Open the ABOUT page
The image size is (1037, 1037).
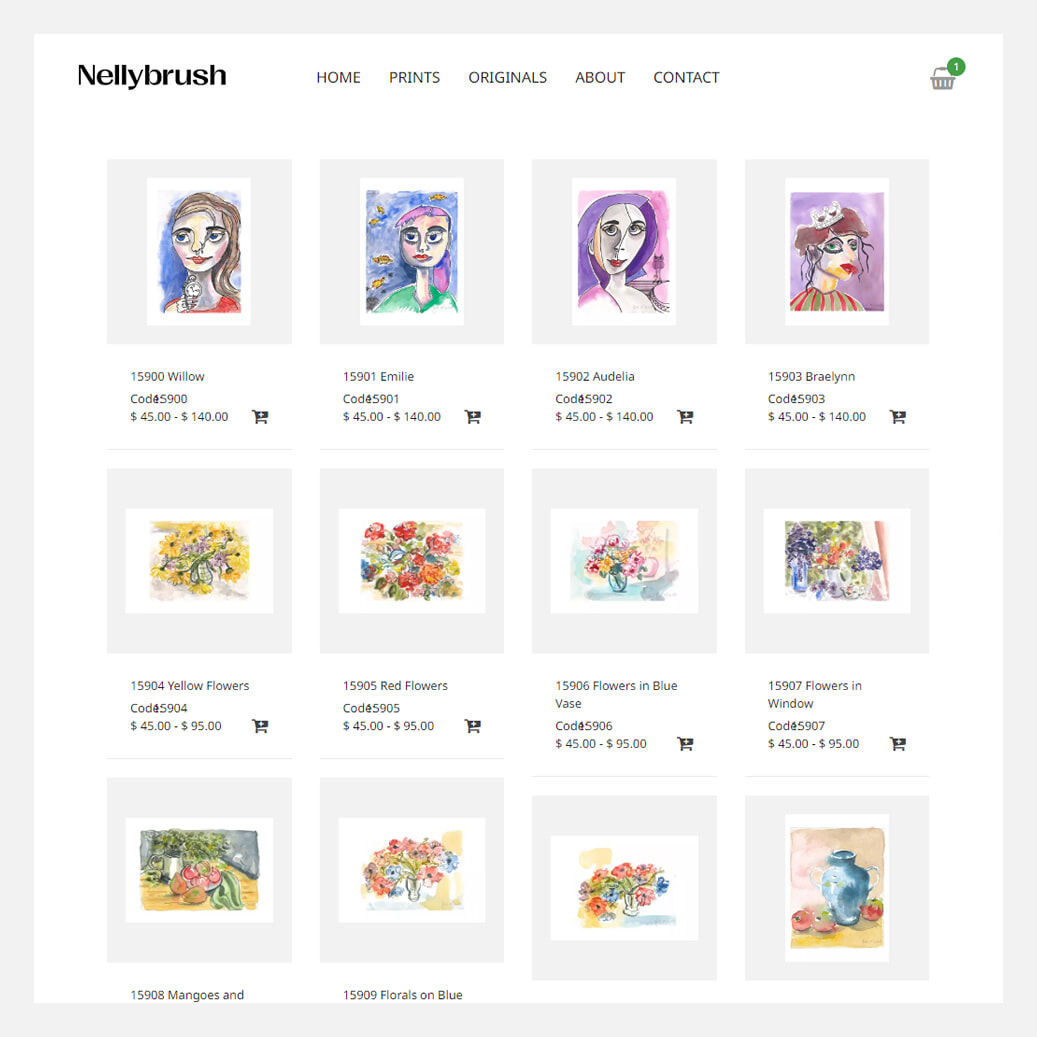[600, 77]
